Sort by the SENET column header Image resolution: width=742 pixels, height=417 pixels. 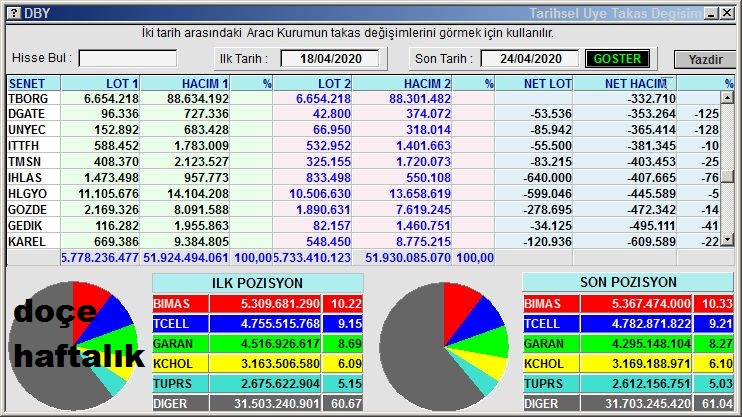[x=34, y=83]
